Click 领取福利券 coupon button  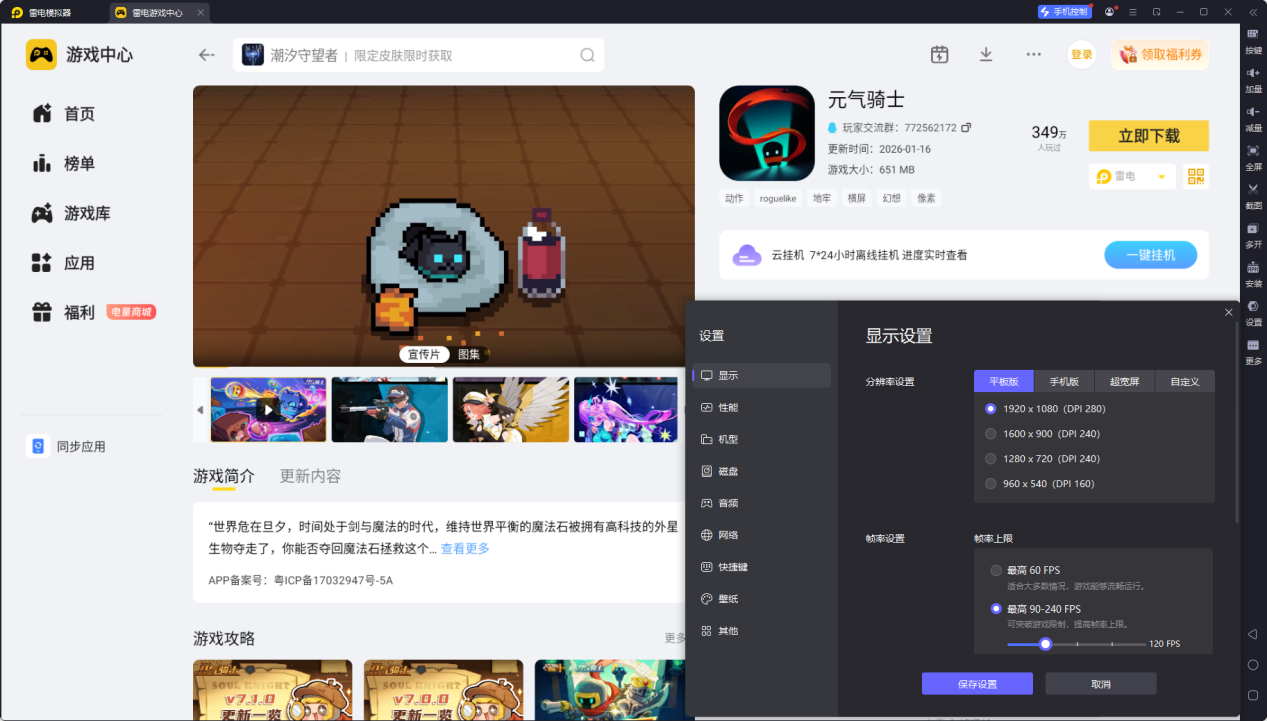[1160, 55]
